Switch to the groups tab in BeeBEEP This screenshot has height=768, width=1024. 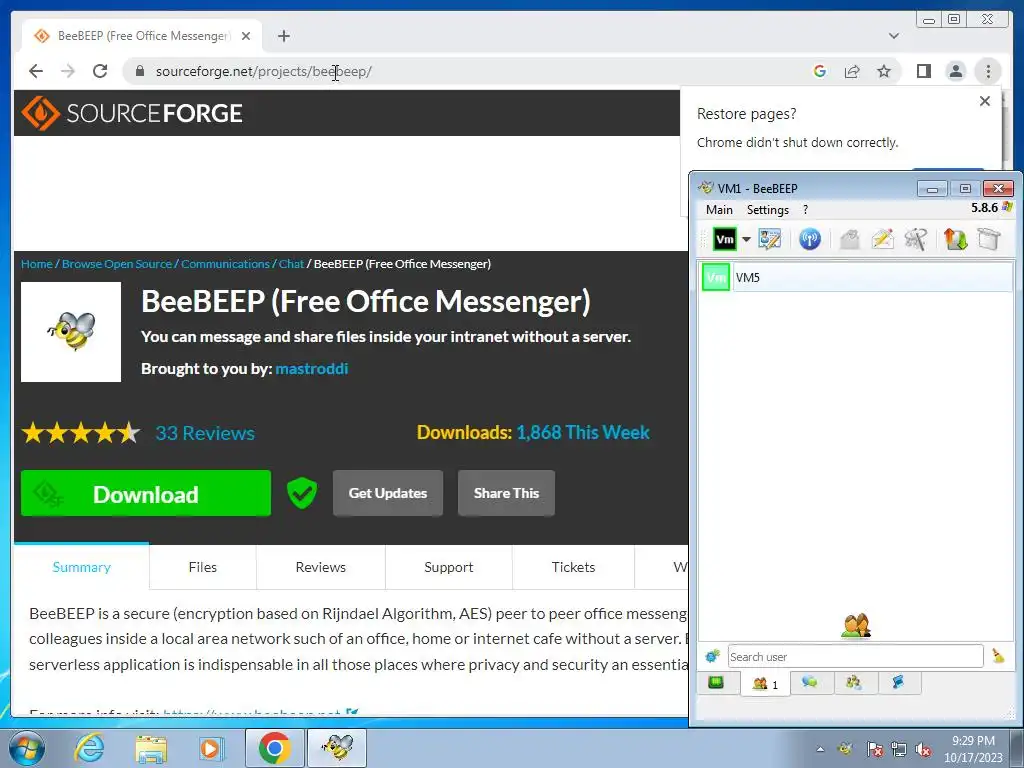(x=854, y=683)
